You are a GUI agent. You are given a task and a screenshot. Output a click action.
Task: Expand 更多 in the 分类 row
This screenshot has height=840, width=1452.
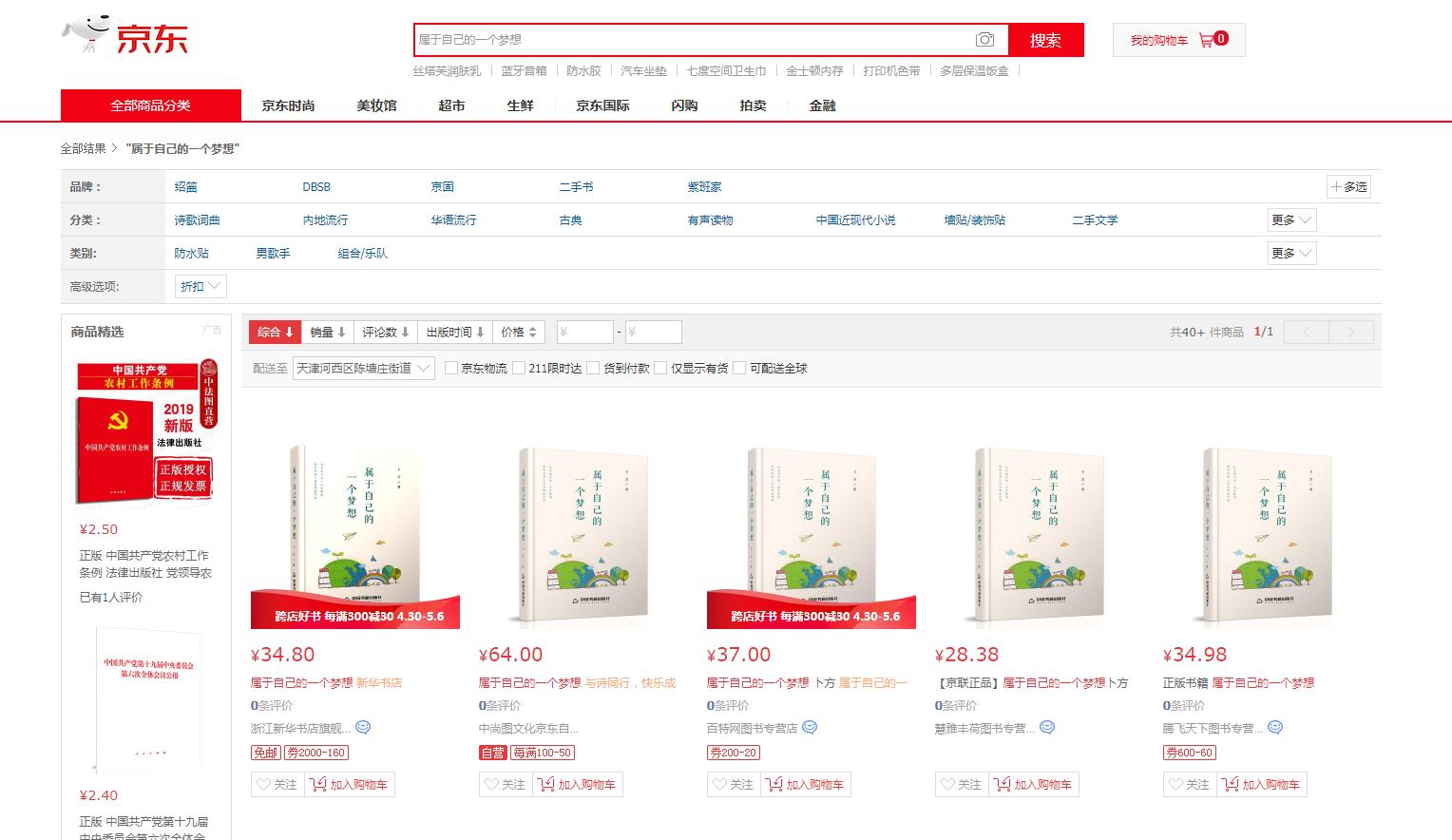[x=1291, y=220]
